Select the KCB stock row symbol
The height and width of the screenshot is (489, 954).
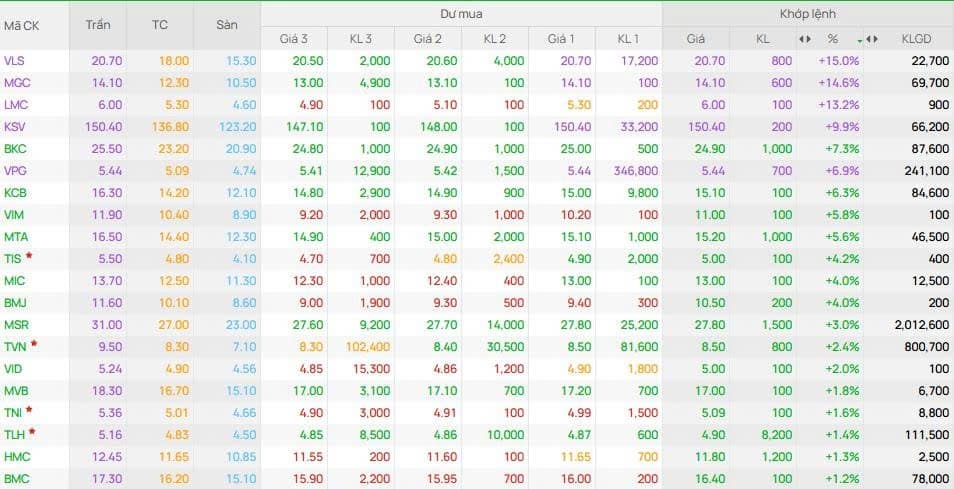(x=15, y=193)
